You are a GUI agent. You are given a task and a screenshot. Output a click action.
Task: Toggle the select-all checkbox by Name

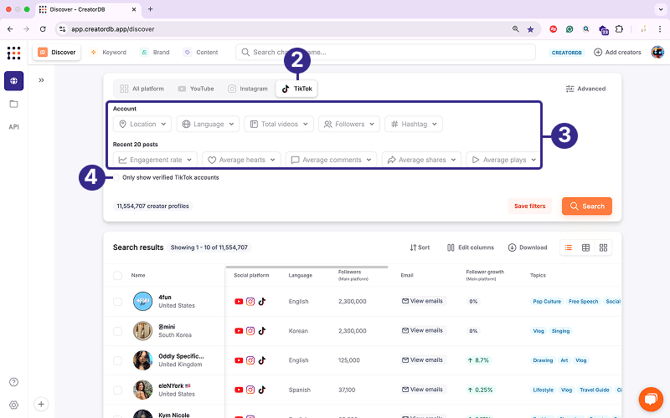point(118,276)
